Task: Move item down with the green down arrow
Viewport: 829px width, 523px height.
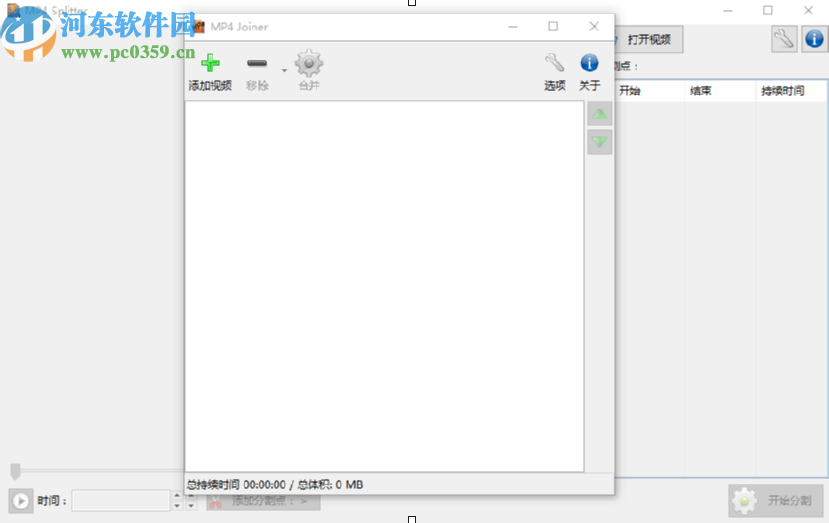Action: [x=600, y=142]
